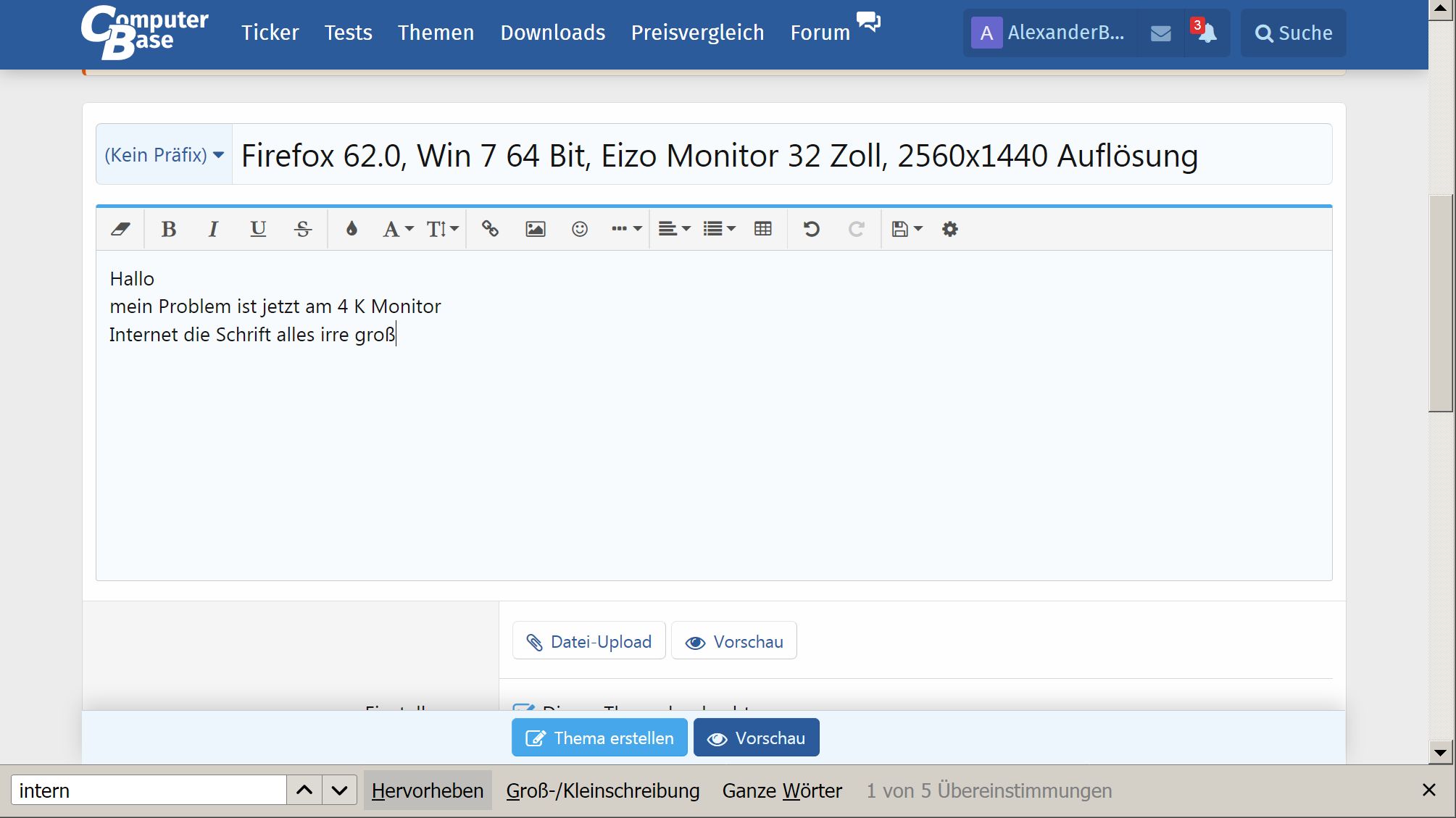Viewport: 1456px width, 818px height.
Task: Open the (Kein Präfix) prefix dropdown
Action: coord(164,155)
